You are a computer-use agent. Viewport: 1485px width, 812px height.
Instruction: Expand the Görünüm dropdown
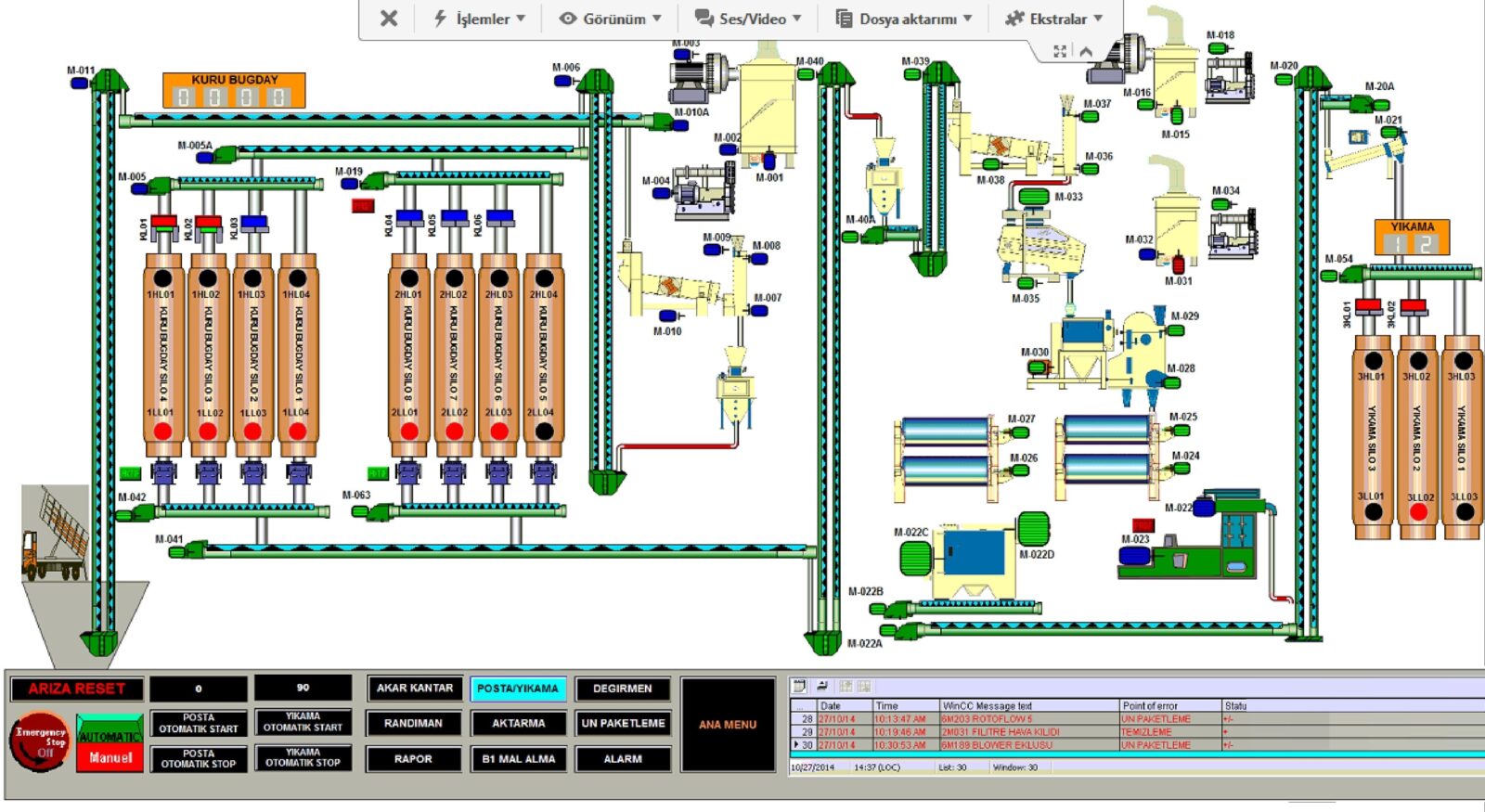tap(610, 19)
